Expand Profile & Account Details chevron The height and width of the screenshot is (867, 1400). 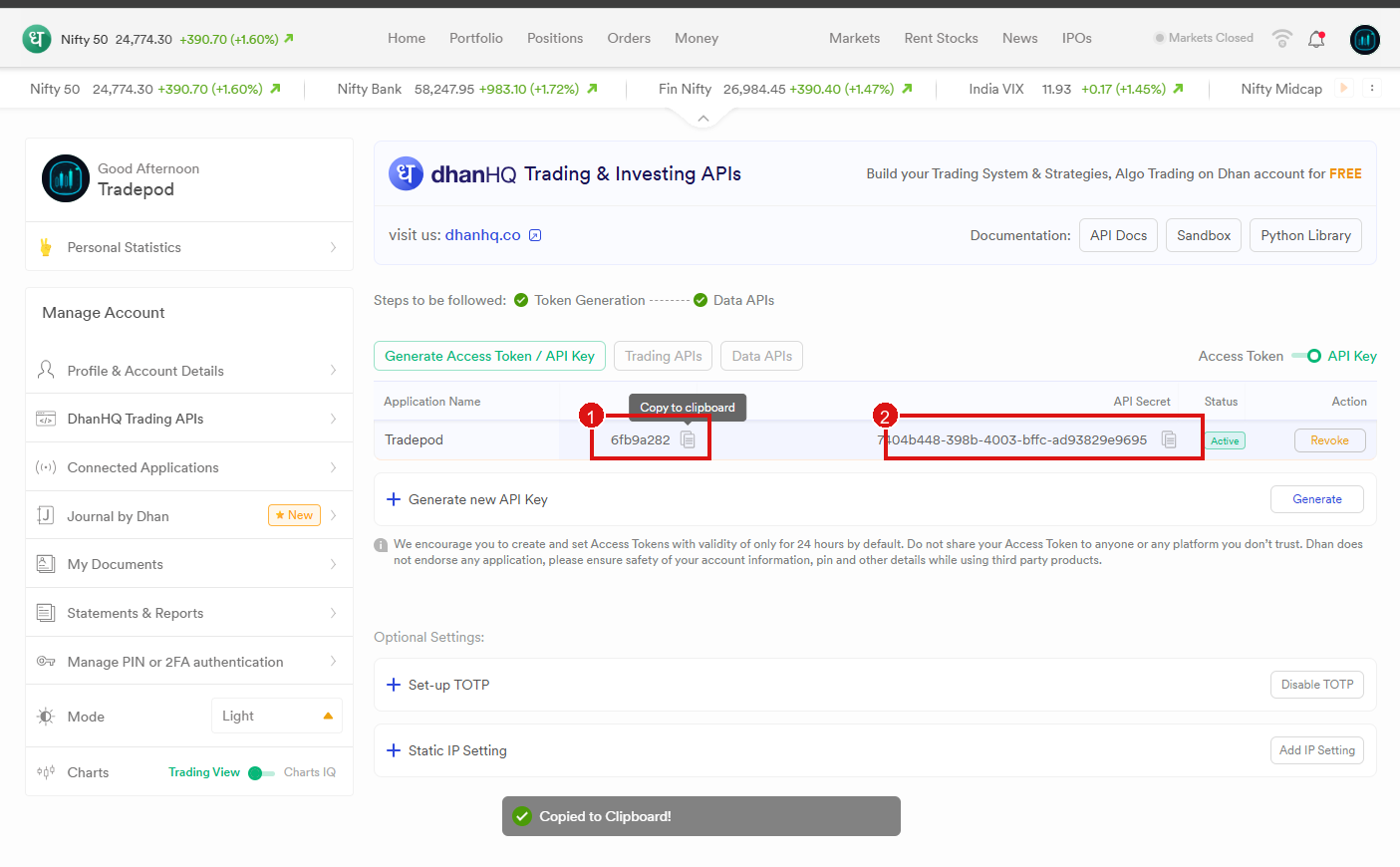[333, 371]
